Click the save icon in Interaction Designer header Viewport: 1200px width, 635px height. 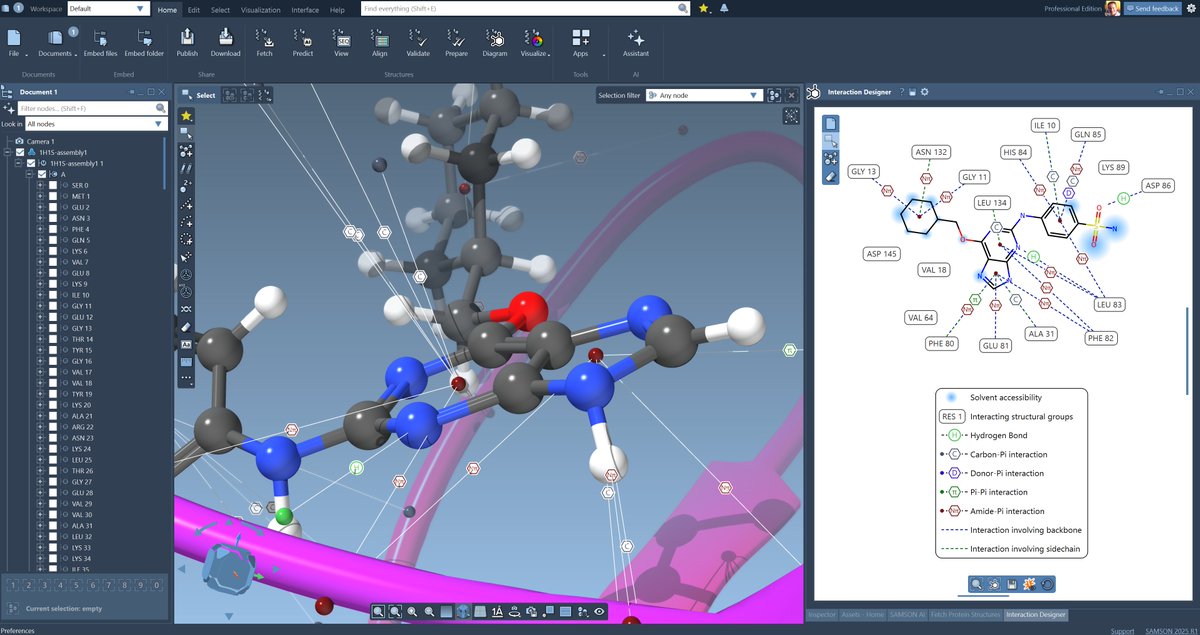tap(913, 92)
